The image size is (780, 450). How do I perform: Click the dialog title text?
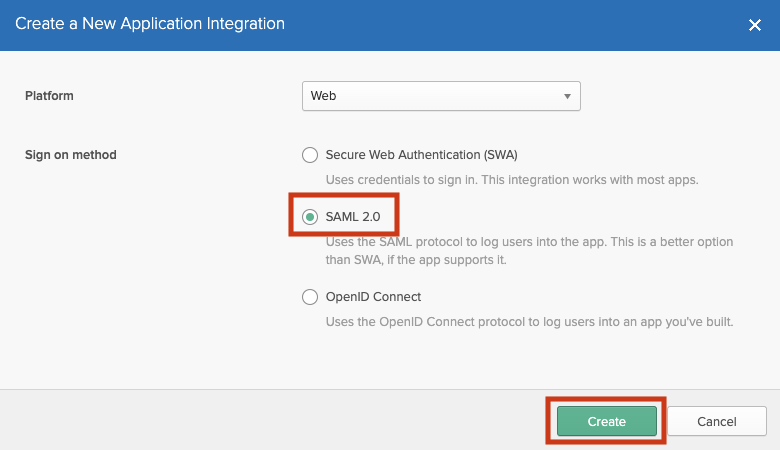[x=150, y=23]
